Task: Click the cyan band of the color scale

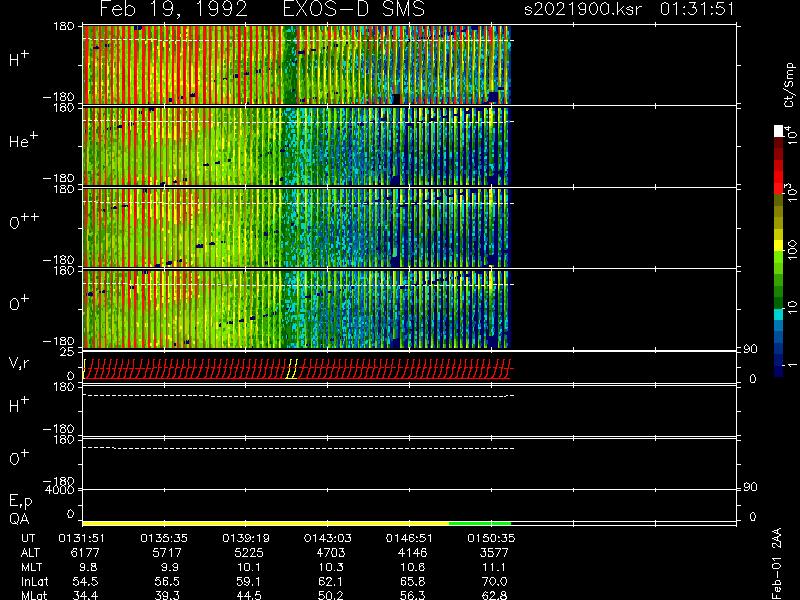Action: tap(779, 315)
